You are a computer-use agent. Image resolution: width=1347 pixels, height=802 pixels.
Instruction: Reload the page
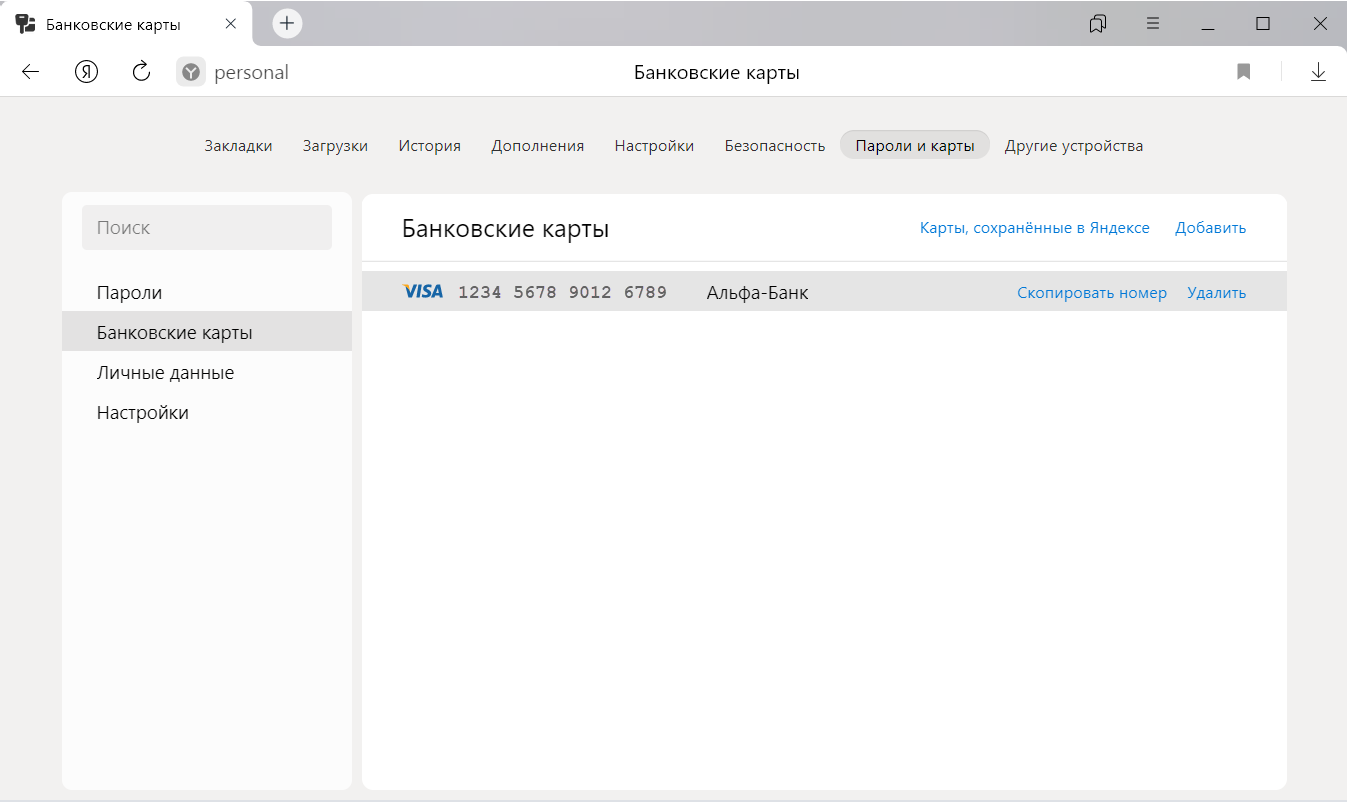141,71
